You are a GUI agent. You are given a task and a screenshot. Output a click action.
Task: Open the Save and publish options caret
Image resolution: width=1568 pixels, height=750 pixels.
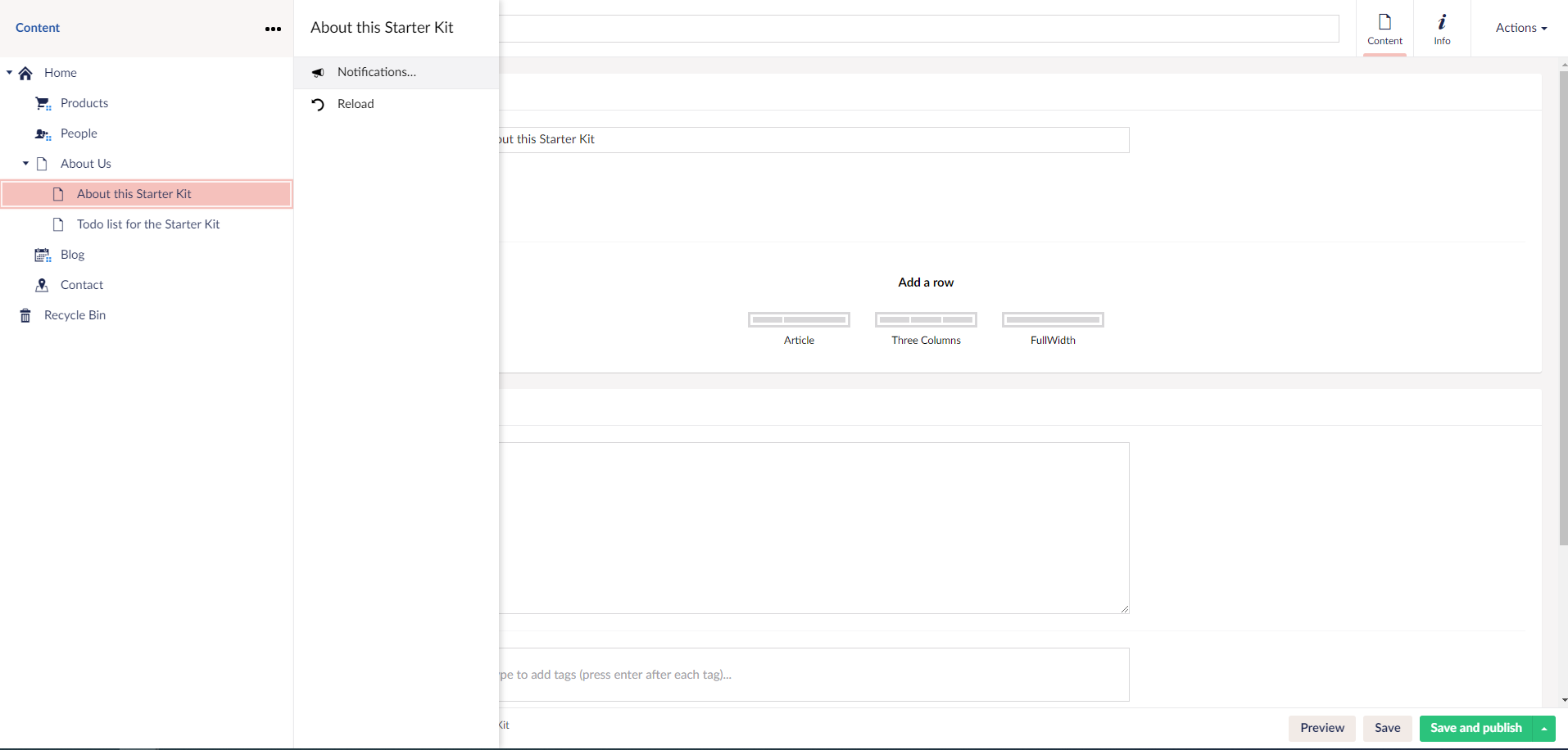click(1543, 729)
